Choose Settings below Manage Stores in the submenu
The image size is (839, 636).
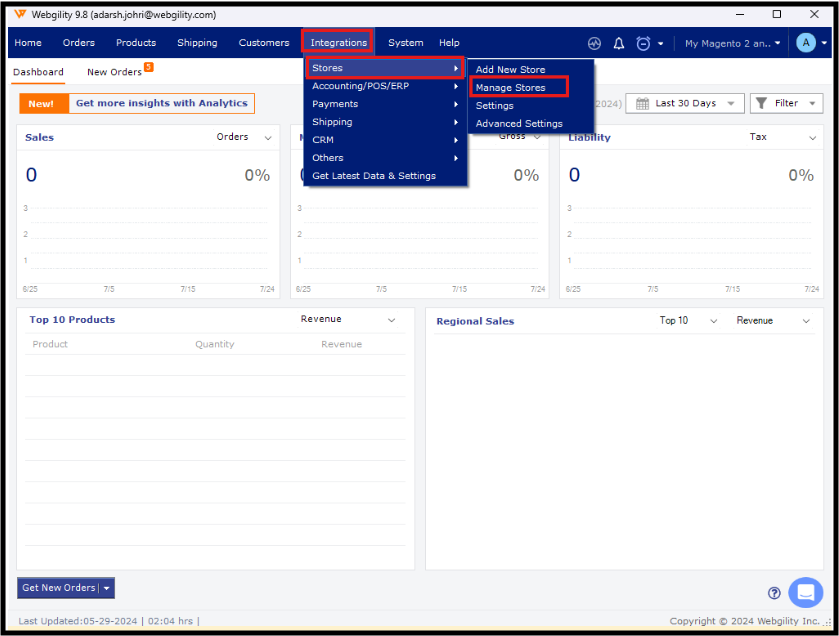pos(531,105)
